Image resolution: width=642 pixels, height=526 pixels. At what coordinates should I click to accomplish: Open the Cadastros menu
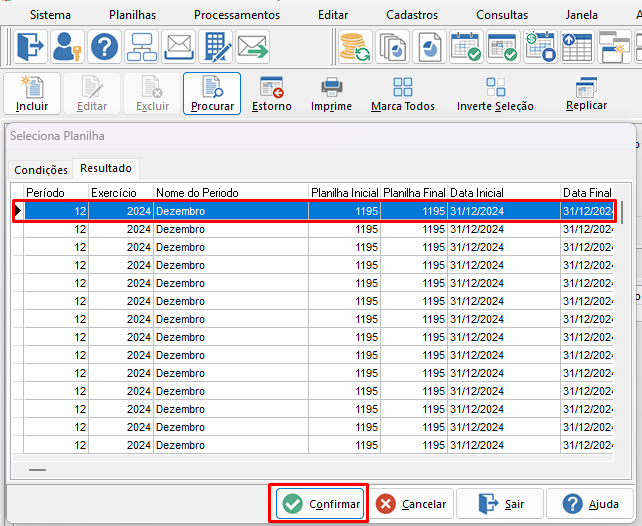(412, 15)
